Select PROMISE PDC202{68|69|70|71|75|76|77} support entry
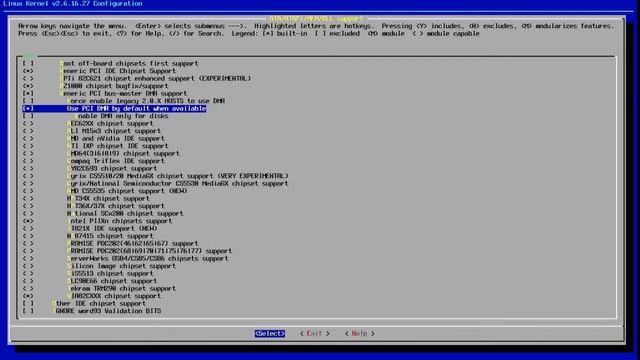 point(127,251)
